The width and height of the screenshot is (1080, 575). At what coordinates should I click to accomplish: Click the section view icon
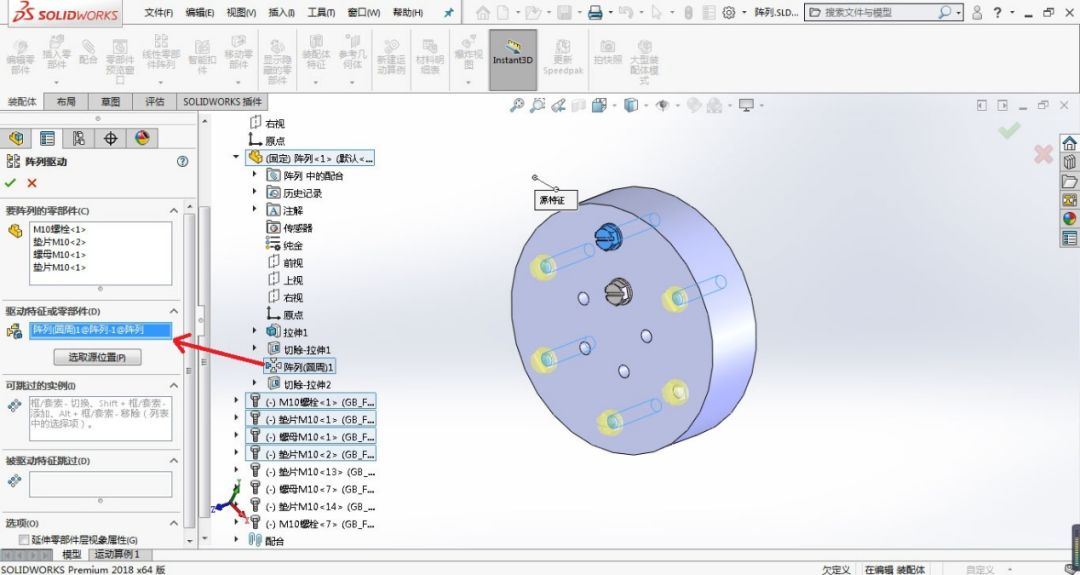coord(579,105)
